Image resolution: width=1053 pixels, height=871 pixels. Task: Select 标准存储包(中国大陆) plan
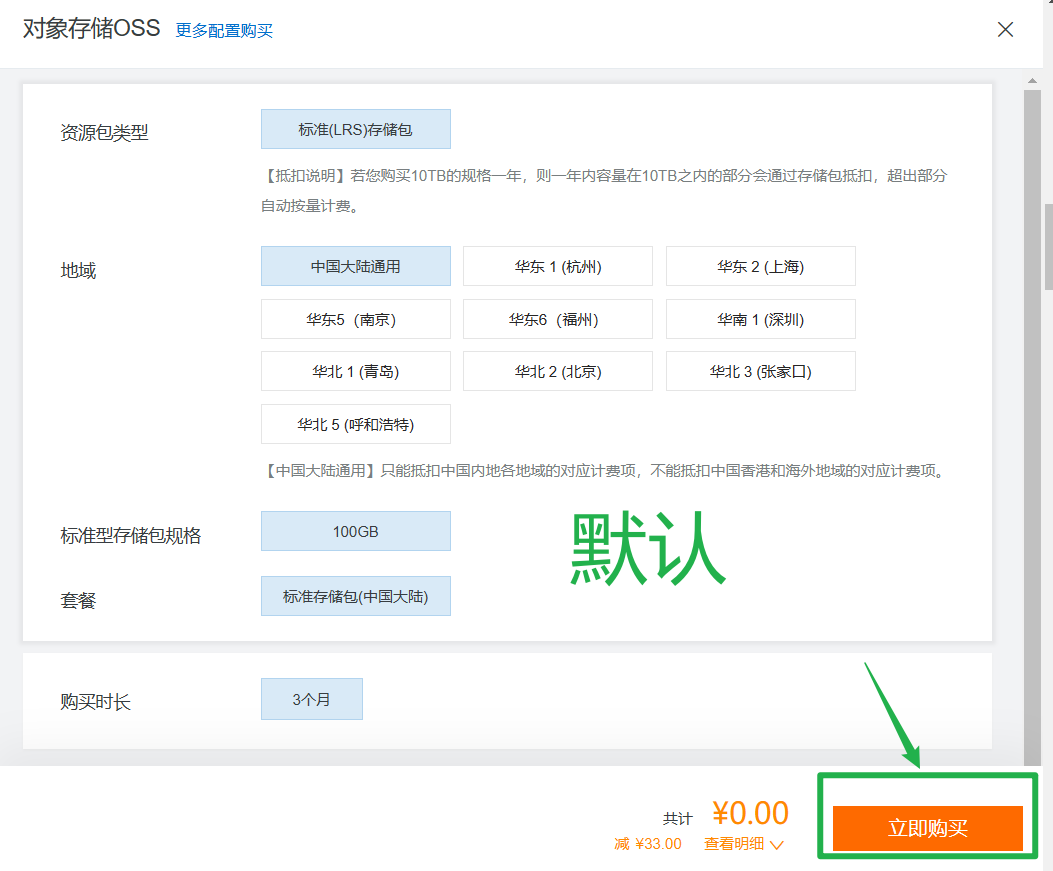pyautogui.click(x=356, y=596)
